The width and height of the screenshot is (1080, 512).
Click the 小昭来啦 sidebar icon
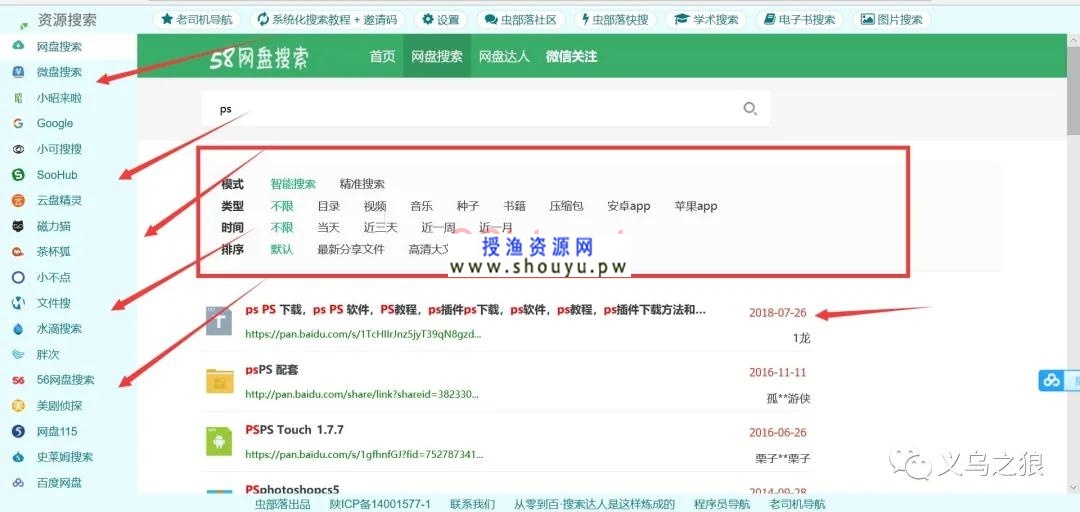coord(19,98)
